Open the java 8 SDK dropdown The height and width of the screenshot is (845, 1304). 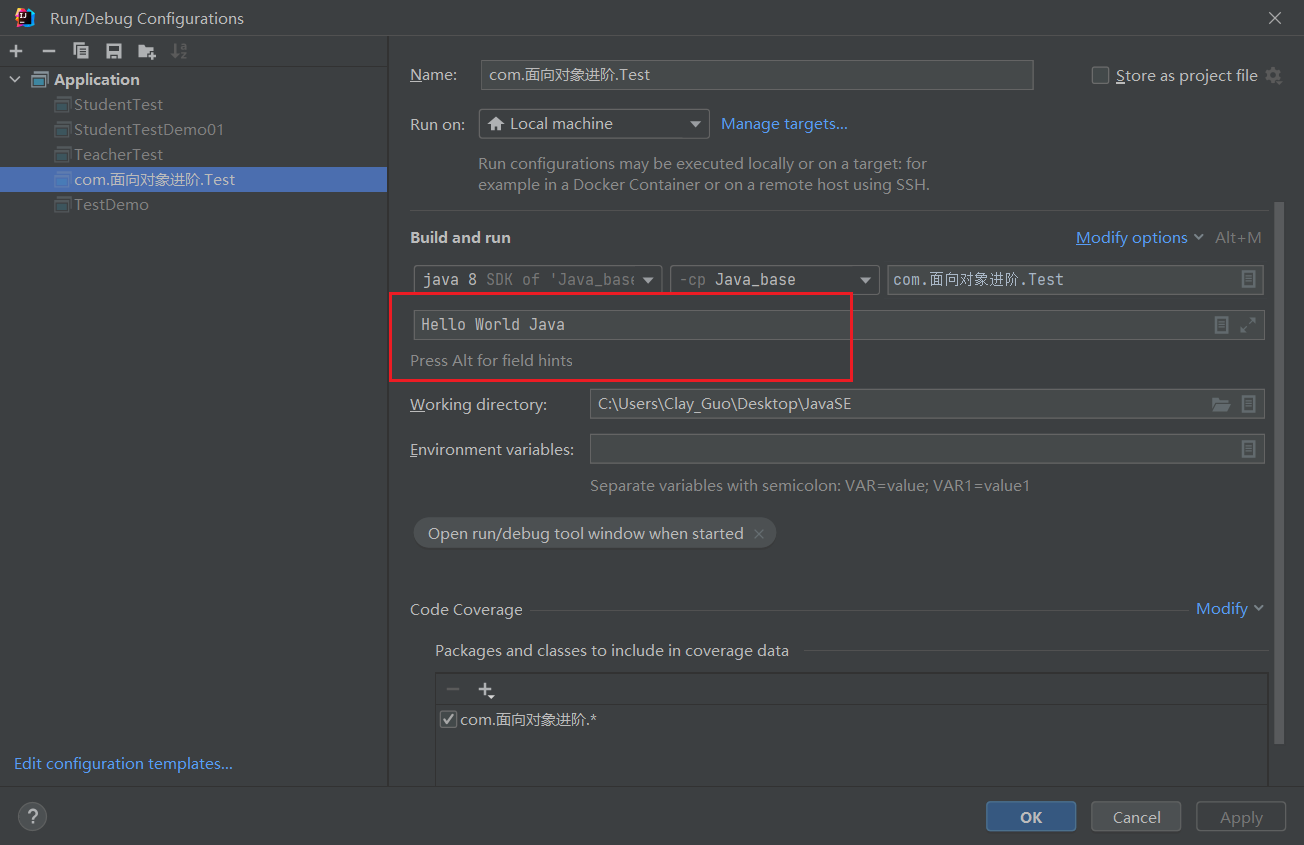(538, 280)
